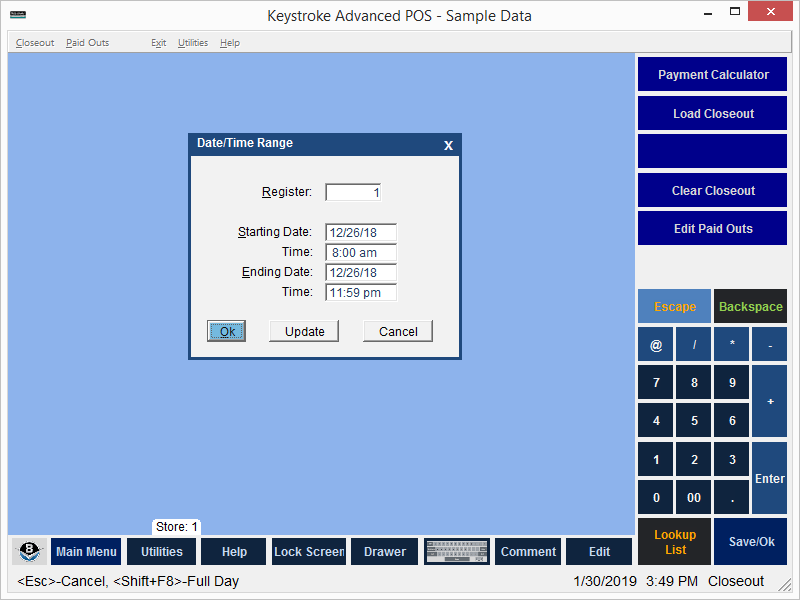The height and width of the screenshot is (600, 800).
Task: Open the Payment Calculator
Action: [x=712, y=74]
